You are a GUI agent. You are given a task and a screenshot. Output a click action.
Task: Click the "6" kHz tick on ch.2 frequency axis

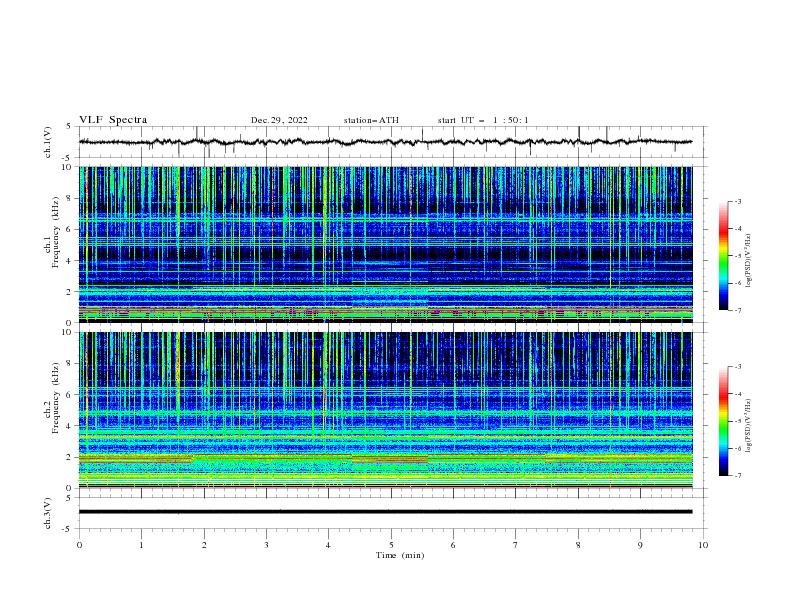pyautogui.click(x=69, y=394)
